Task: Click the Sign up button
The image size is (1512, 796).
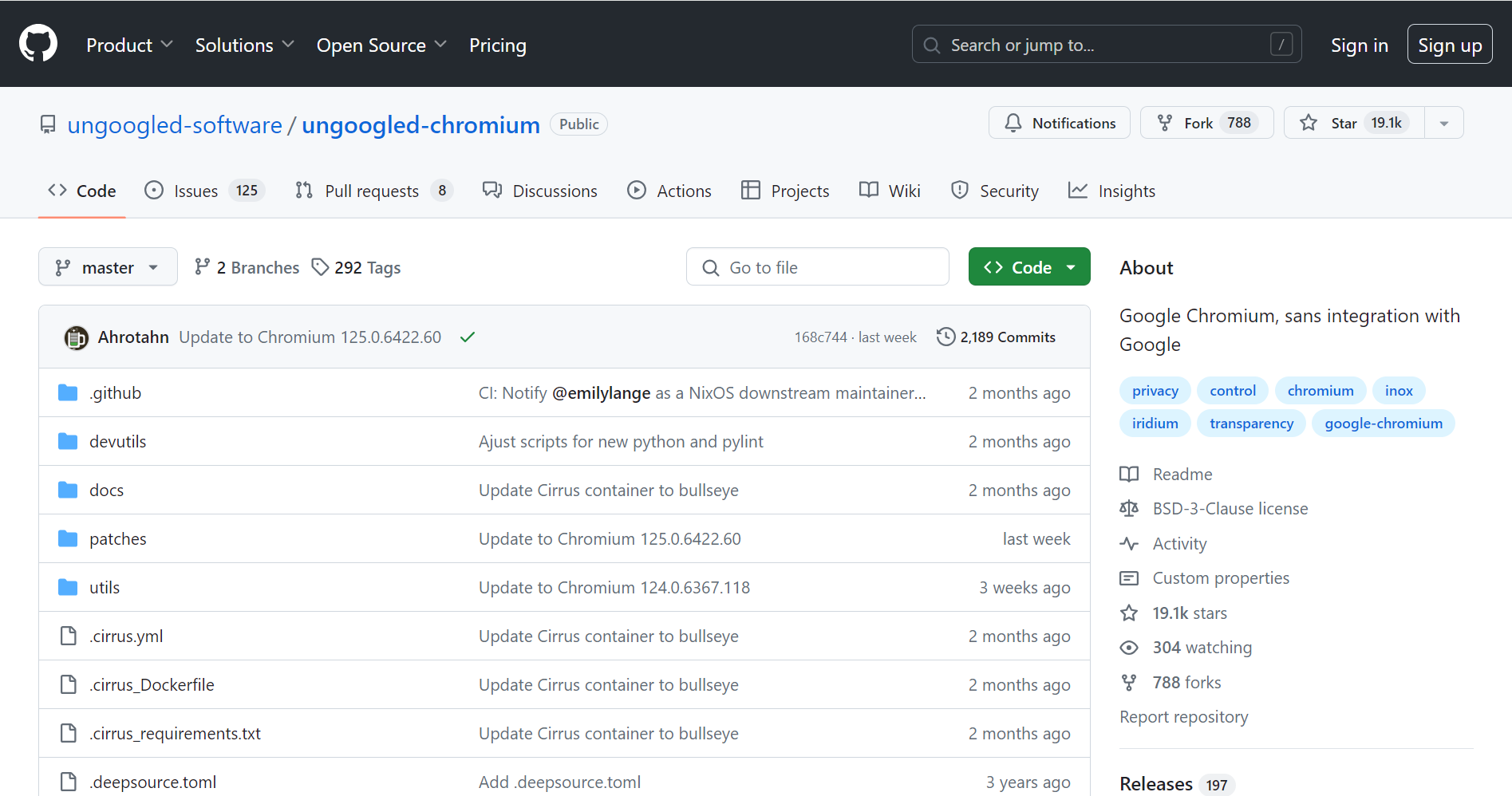Action: click(1450, 44)
